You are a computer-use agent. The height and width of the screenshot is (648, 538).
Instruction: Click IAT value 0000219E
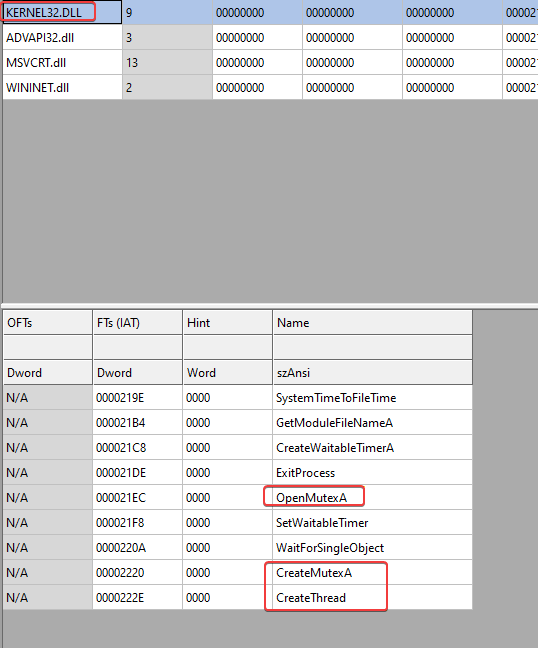(138, 398)
